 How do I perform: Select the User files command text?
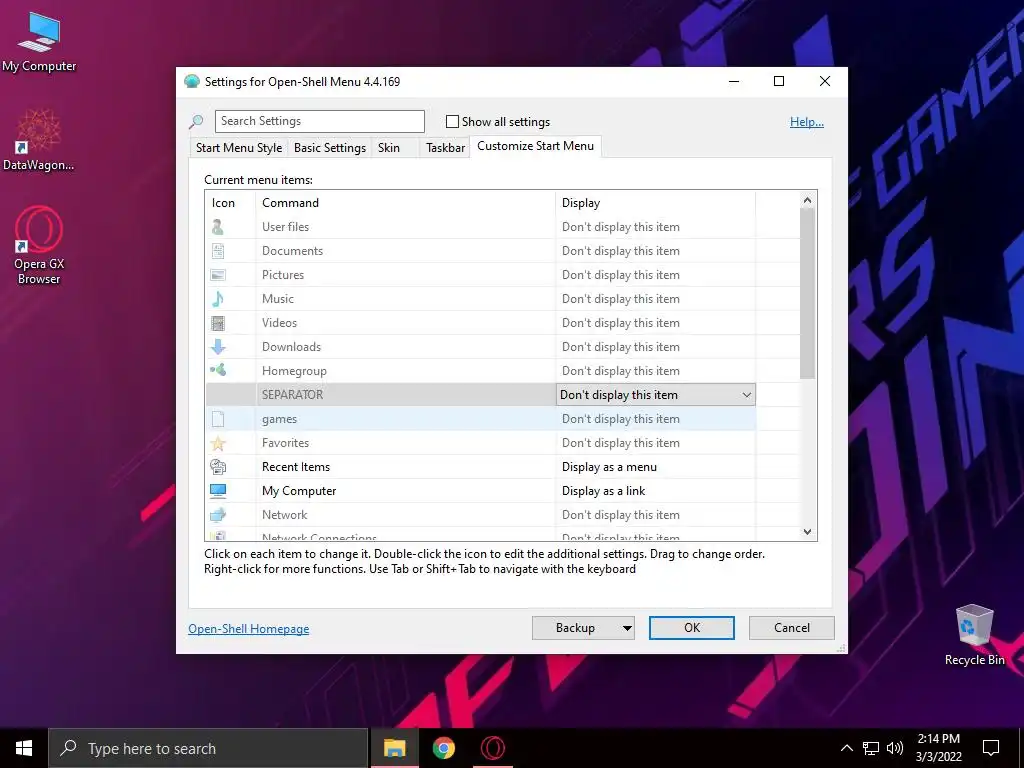[285, 227]
